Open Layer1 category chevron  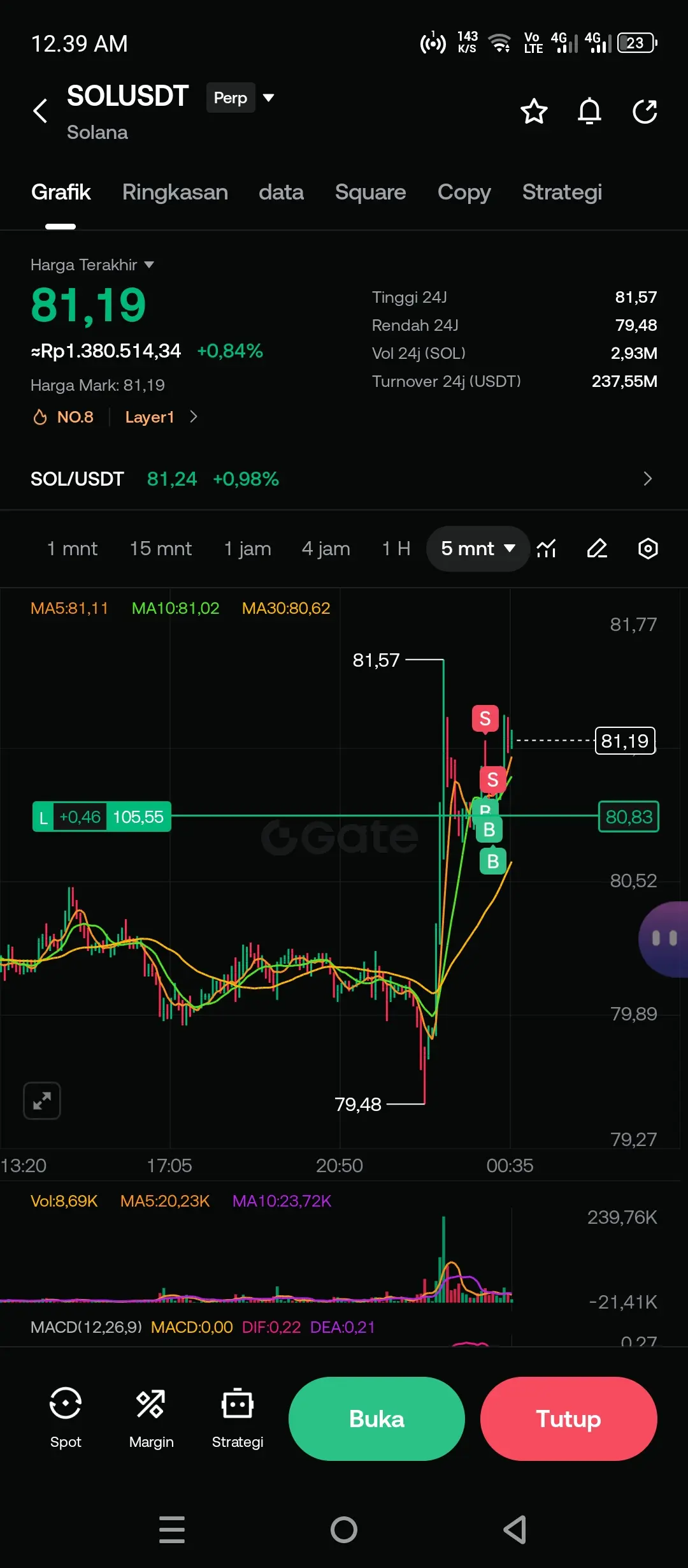[x=194, y=417]
